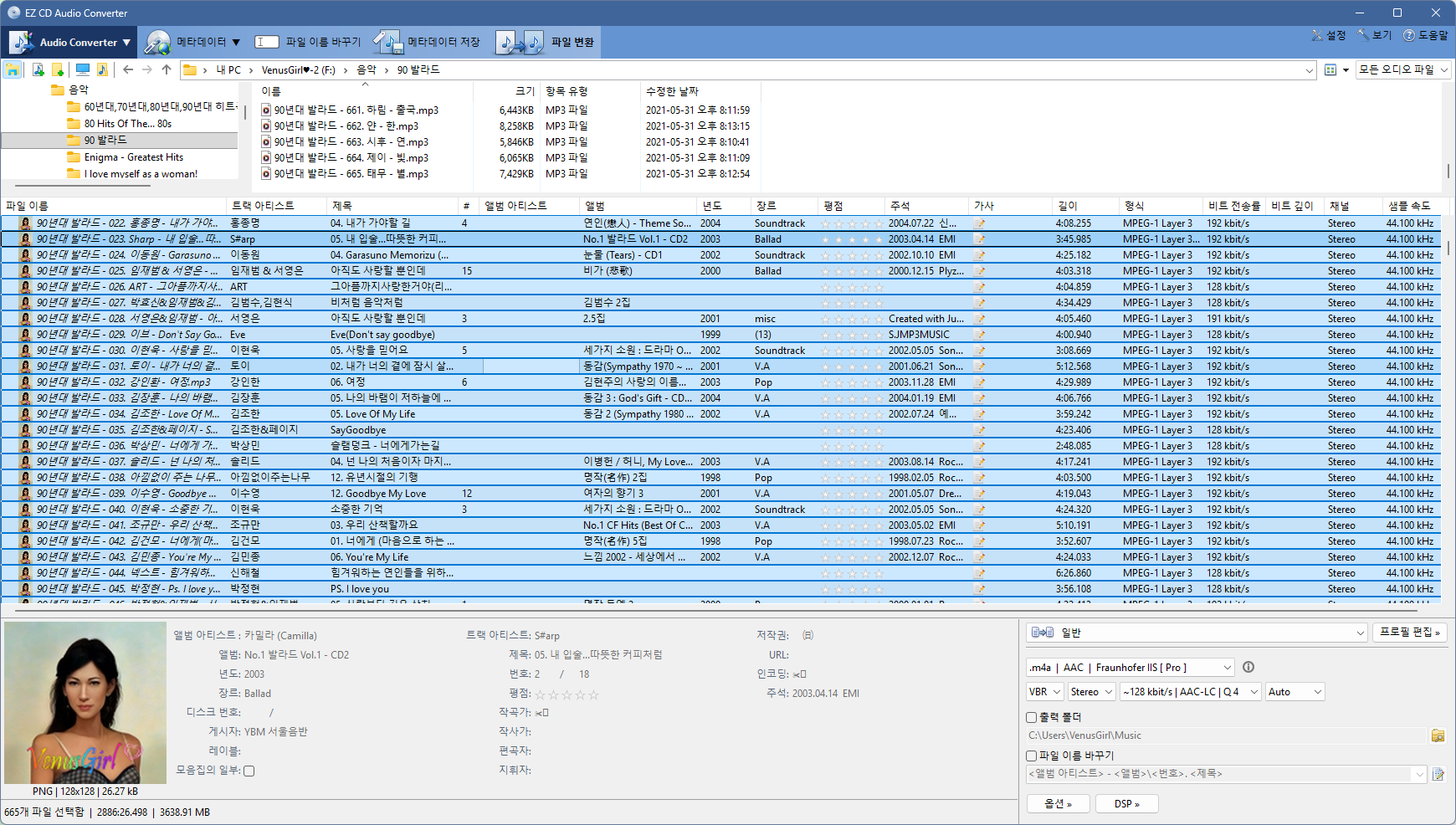Show encoder info via the info icon
The height and width of the screenshot is (825, 1456).
pos(1248,668)
